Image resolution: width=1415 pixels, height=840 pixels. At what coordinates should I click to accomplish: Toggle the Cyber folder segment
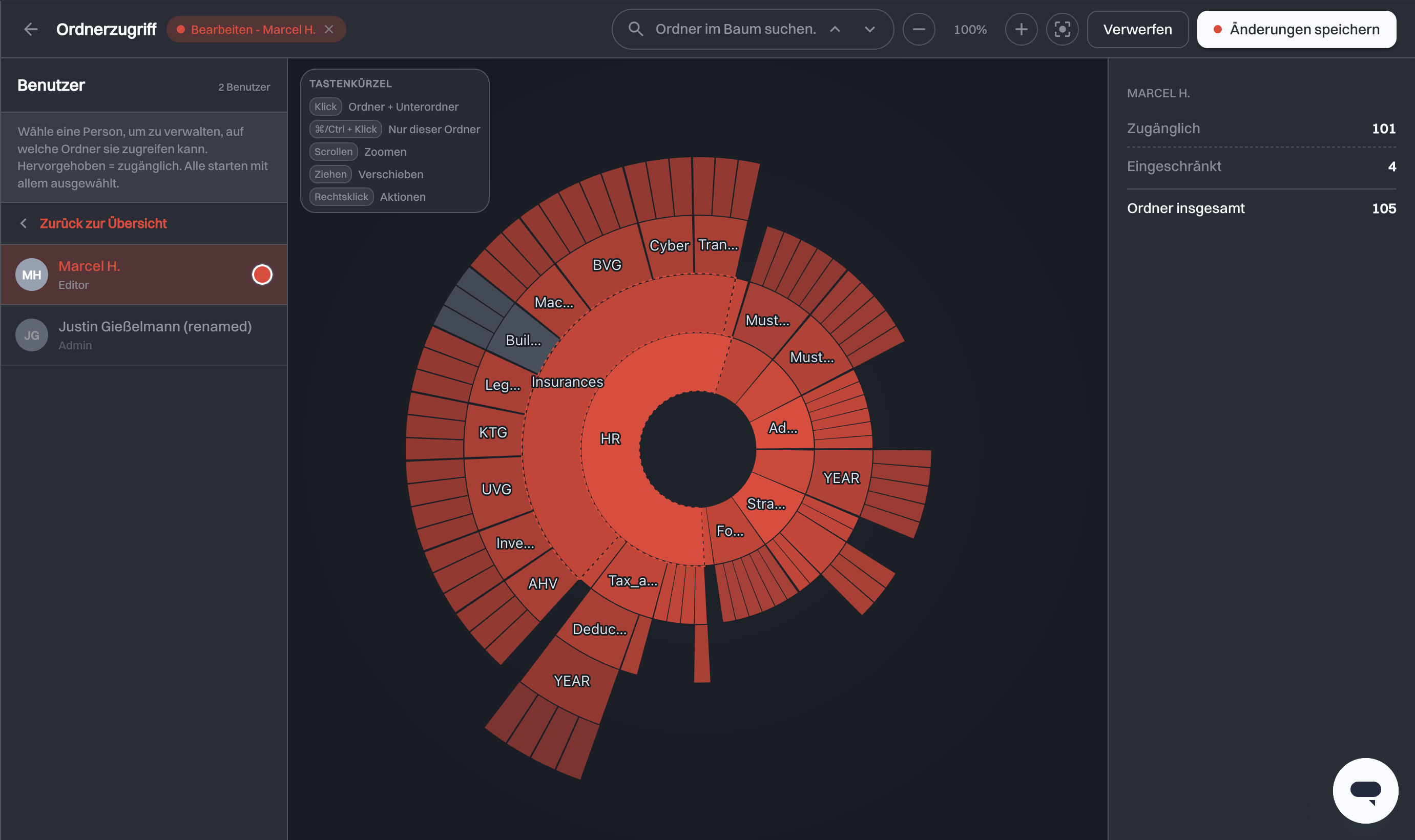(669, 246)
